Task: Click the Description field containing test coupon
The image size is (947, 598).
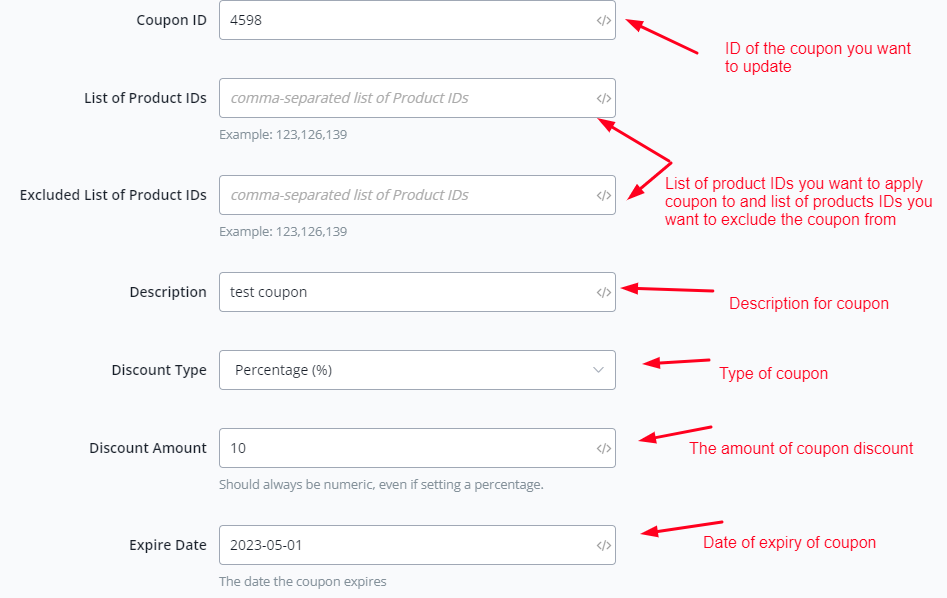Action: click(x=400, y=292)
